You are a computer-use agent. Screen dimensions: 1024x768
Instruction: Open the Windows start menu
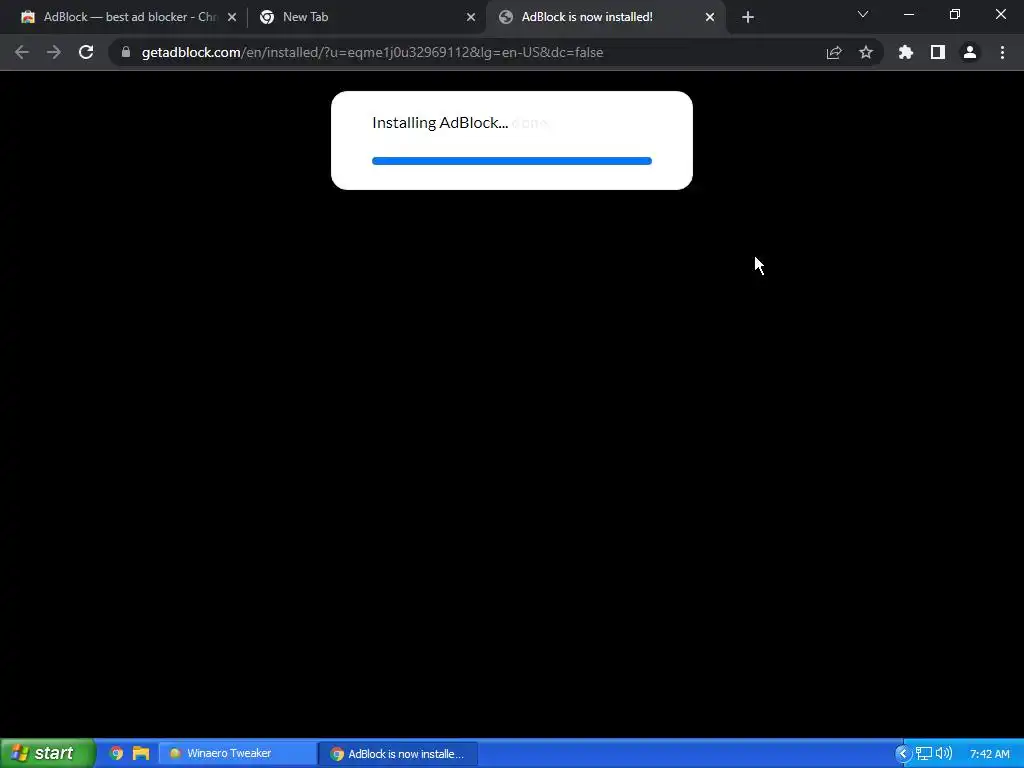(47, 753)
